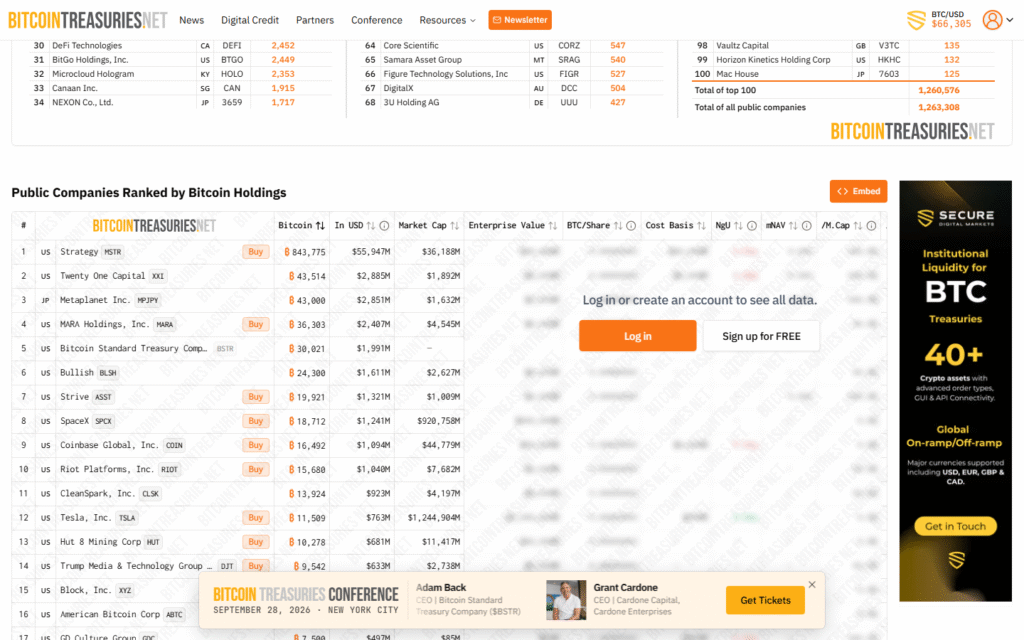Click Buy button for Coinbase Global
Image resolution: width=1024 pixels, height=640 pixels.
click(x=256, y=445)
